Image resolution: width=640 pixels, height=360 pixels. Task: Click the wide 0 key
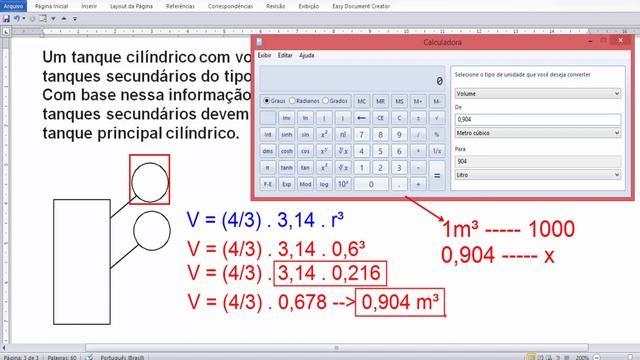coord(371,184)
